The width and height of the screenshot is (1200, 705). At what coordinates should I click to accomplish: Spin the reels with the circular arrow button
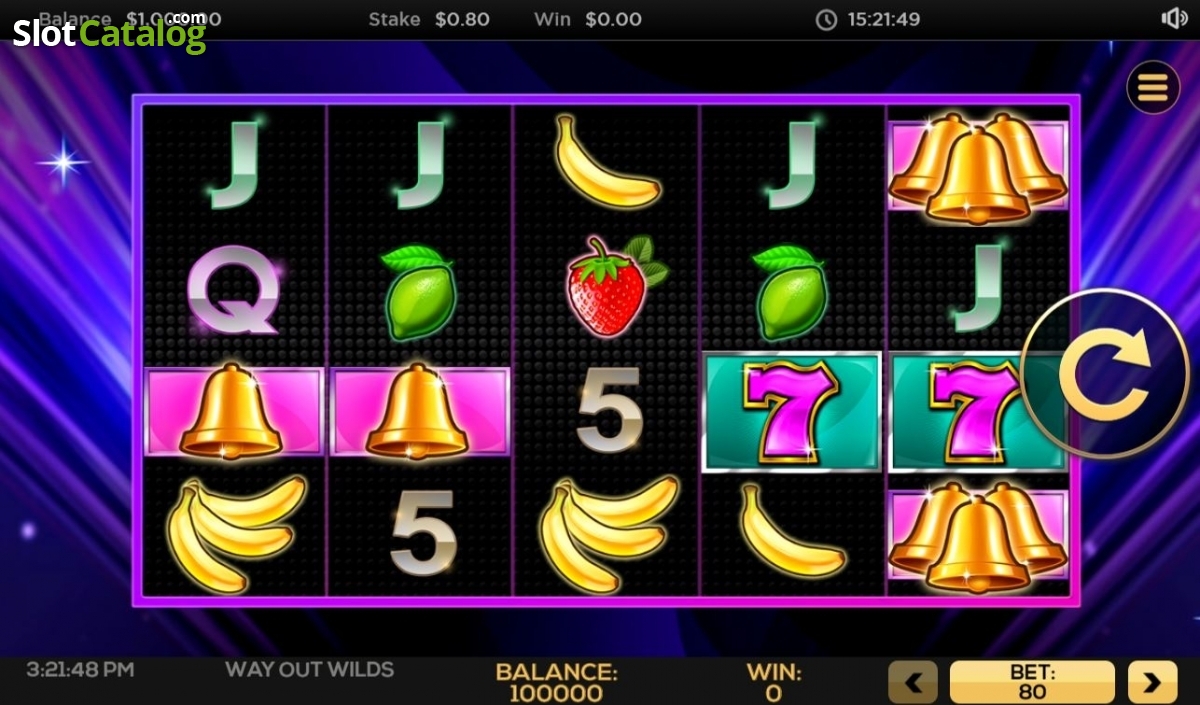pyautogui.click(x=1105, y=373)
